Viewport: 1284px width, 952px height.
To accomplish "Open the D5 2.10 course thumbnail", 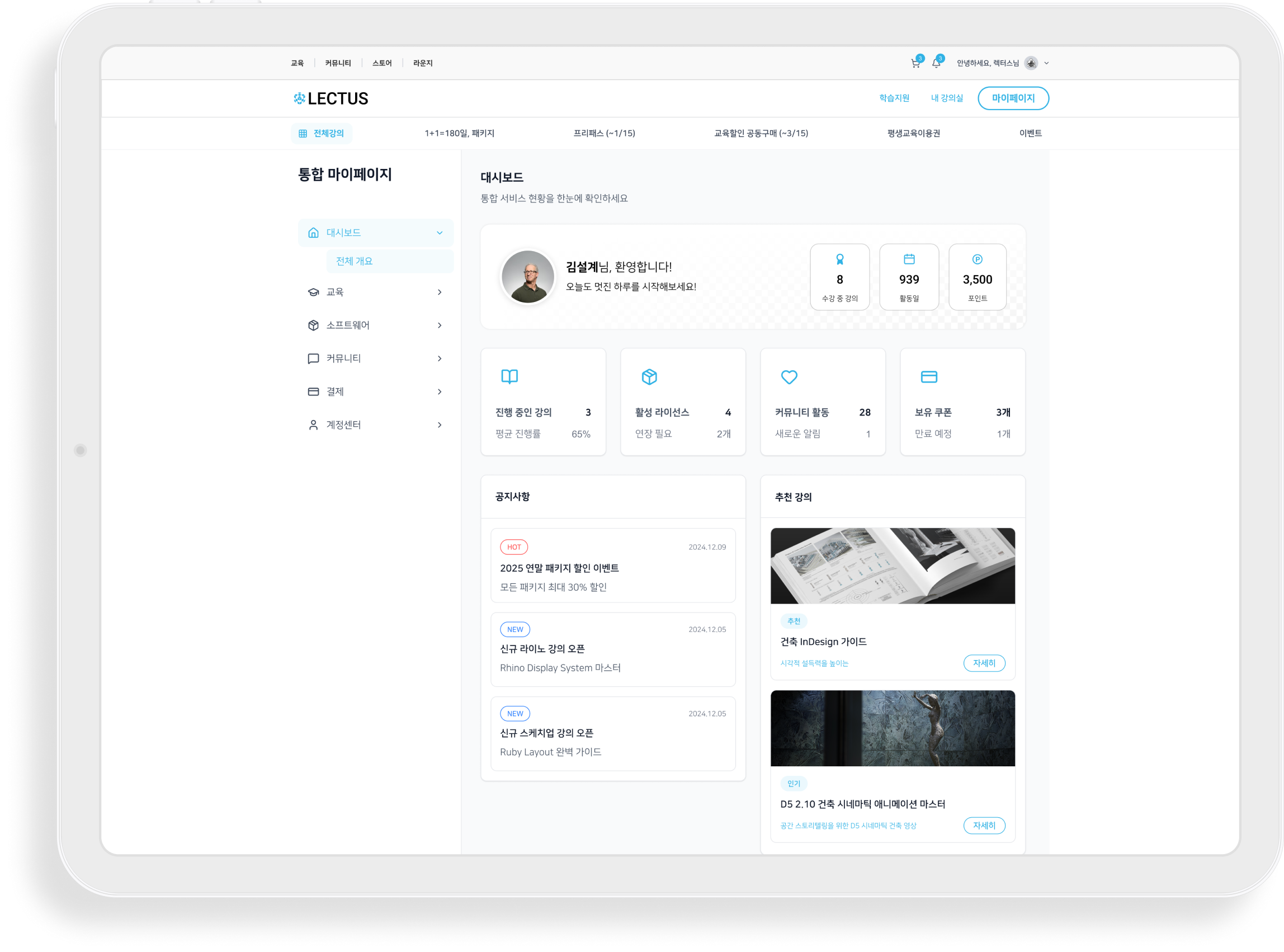I will pyautogui.click(x=893, y=728).
